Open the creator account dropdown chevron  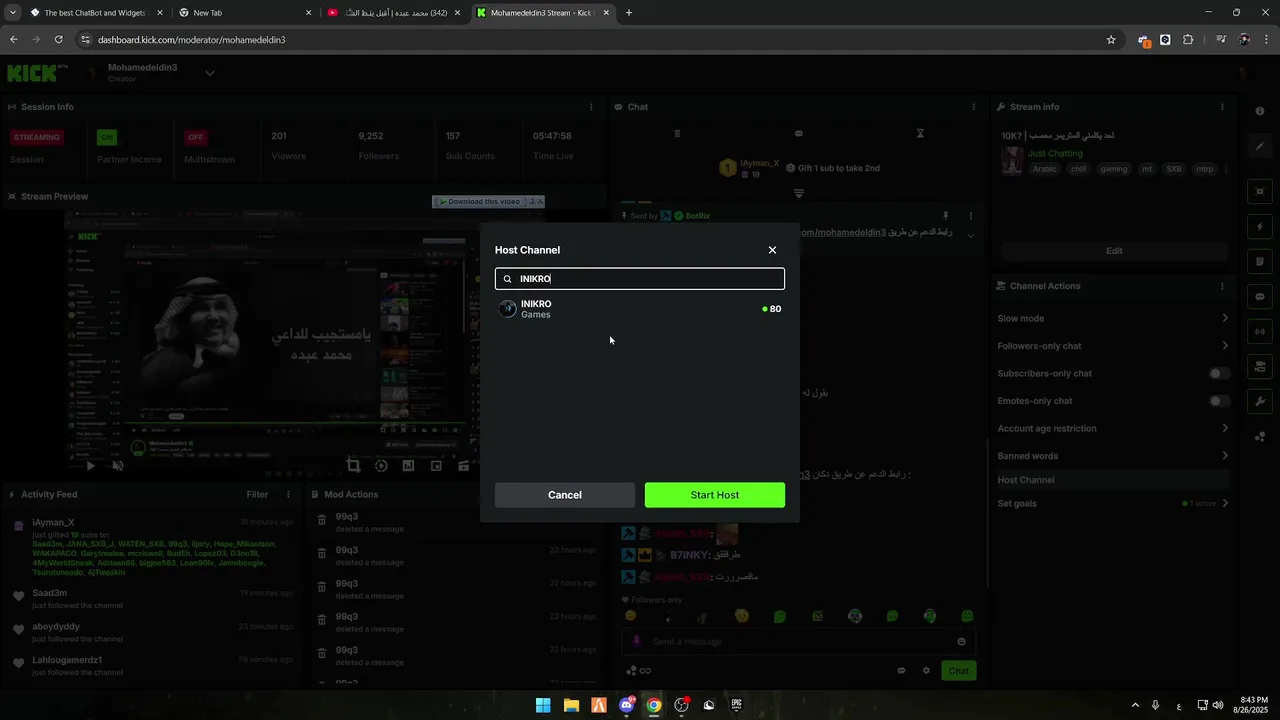pos(210,73)
